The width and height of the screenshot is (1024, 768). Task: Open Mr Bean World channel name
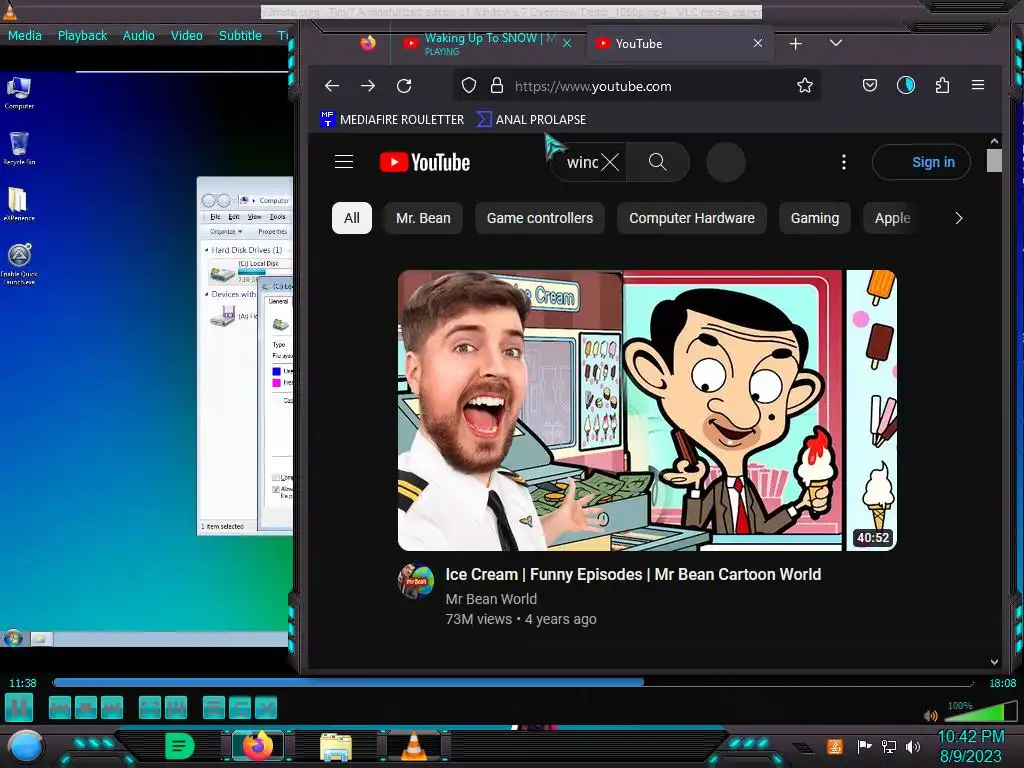[x=491, y=599]
